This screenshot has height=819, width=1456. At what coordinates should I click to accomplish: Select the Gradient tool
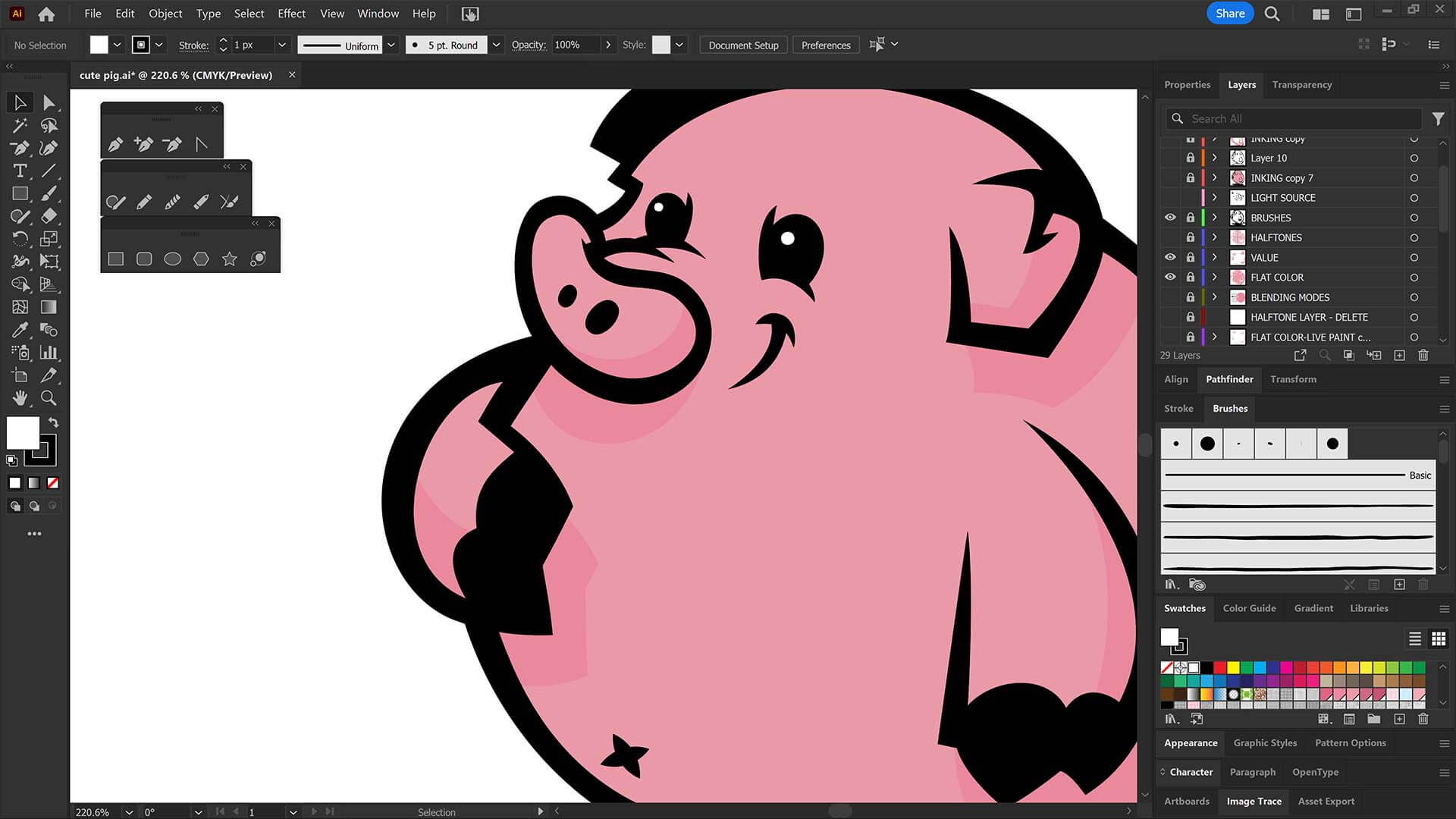[x=49, y=307]
